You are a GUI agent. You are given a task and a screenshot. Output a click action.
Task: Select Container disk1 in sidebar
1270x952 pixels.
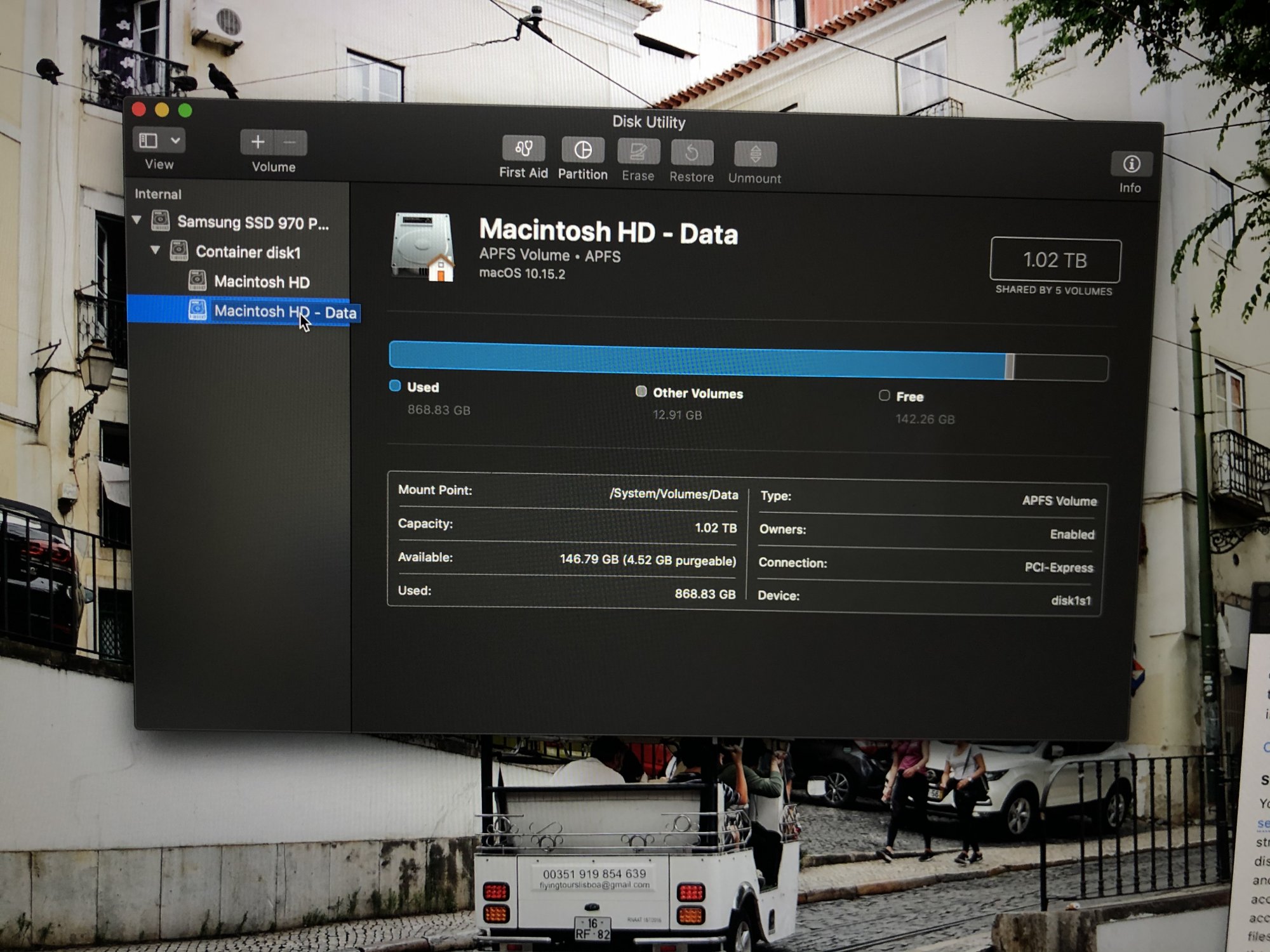[x=247, y=252]
